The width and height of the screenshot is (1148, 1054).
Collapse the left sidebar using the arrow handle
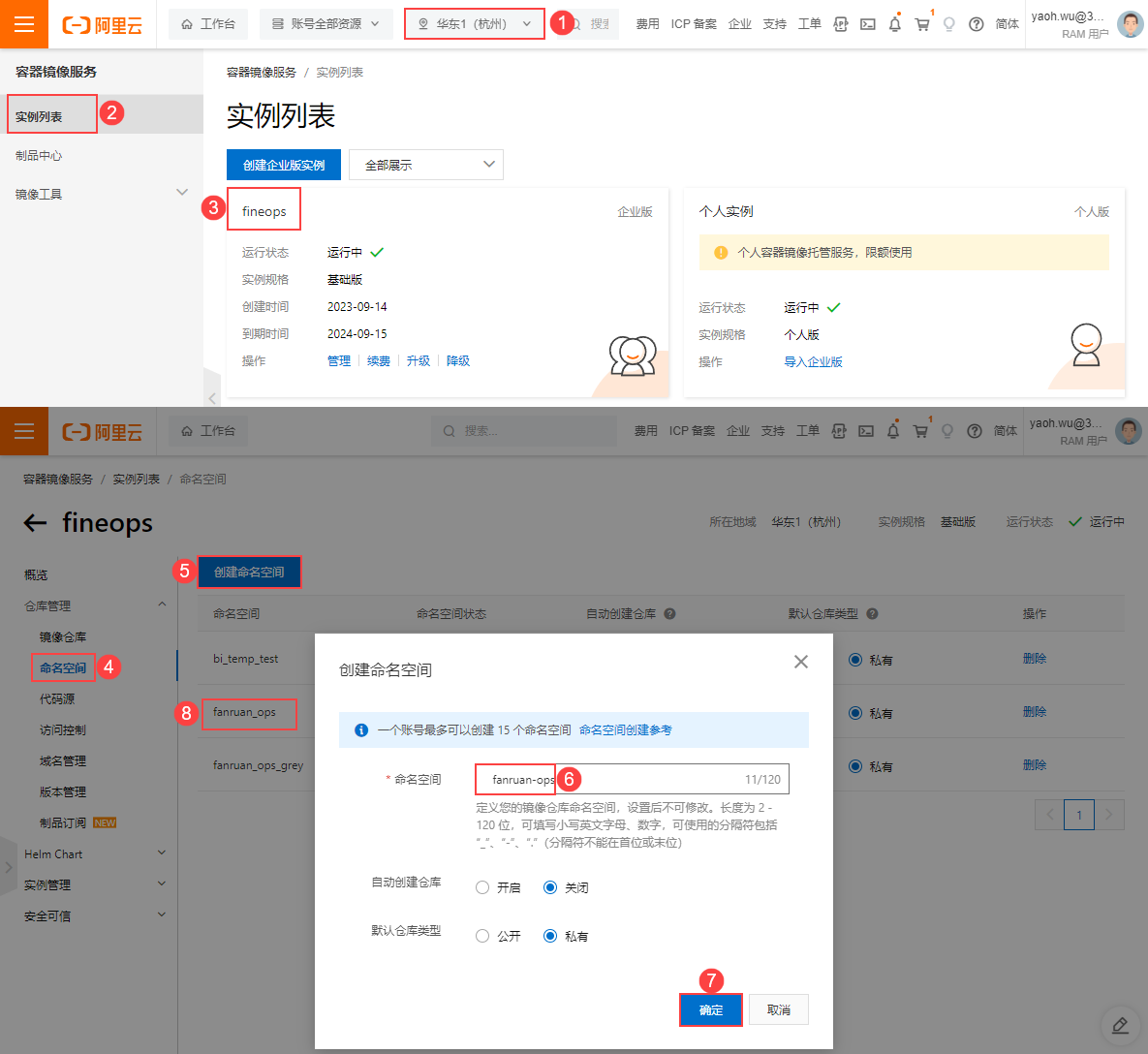click(211, 398)
